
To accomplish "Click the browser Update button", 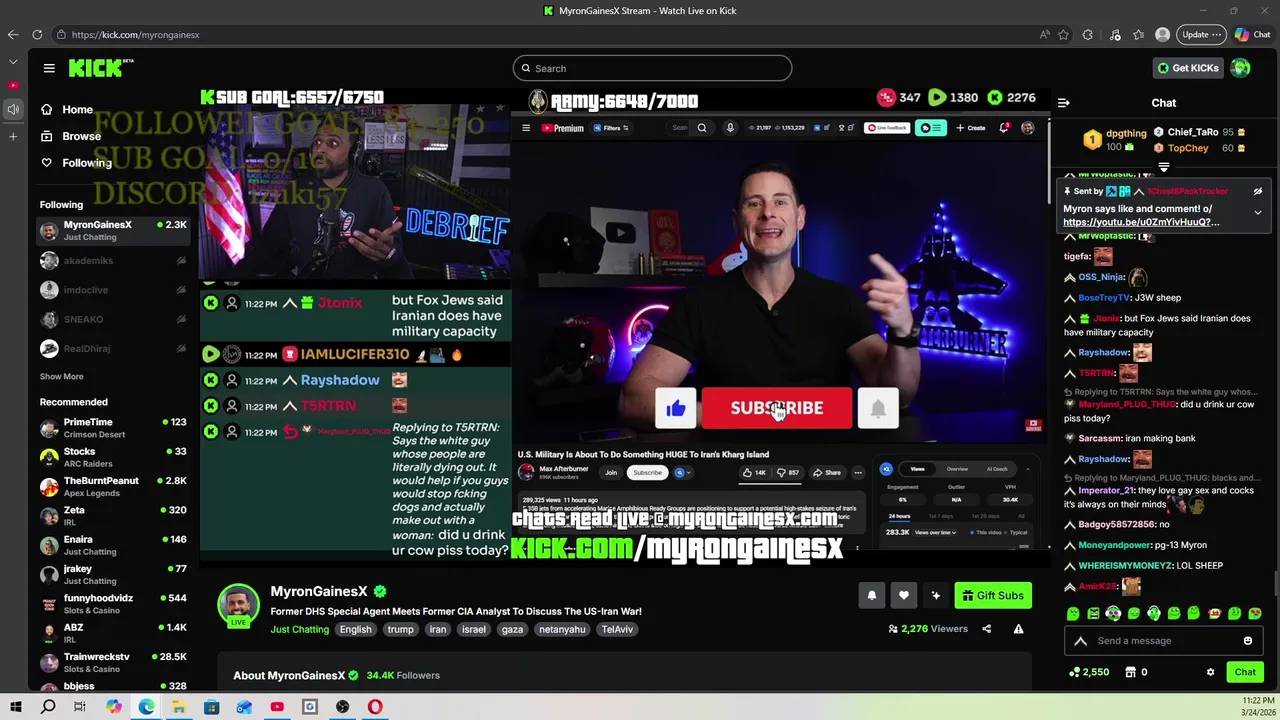I will 1201,34.
